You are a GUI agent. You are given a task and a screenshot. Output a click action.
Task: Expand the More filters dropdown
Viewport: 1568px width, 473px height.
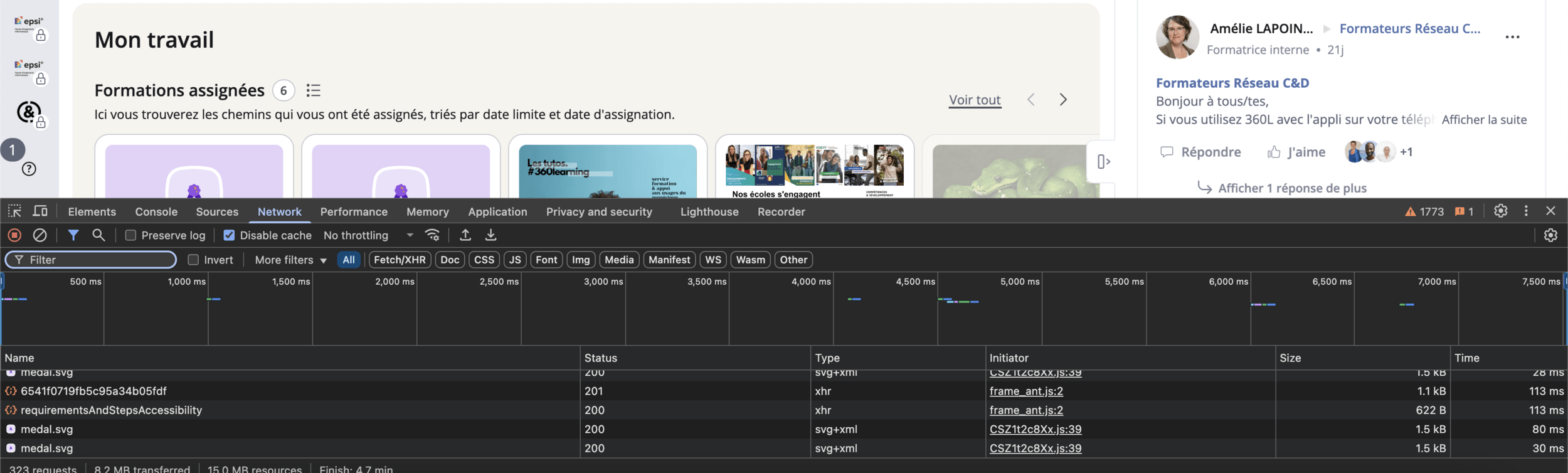click(x=290, y=260)
